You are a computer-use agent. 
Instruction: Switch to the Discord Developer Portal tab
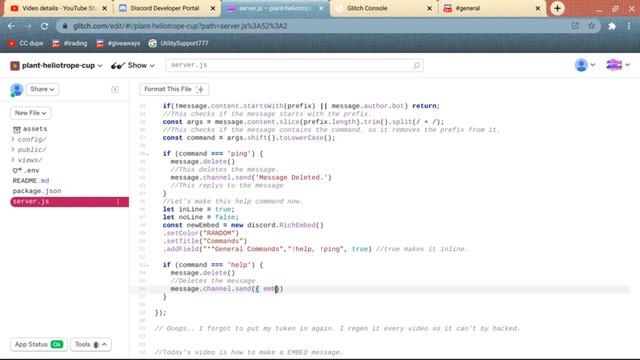click(x=163, y=8)
